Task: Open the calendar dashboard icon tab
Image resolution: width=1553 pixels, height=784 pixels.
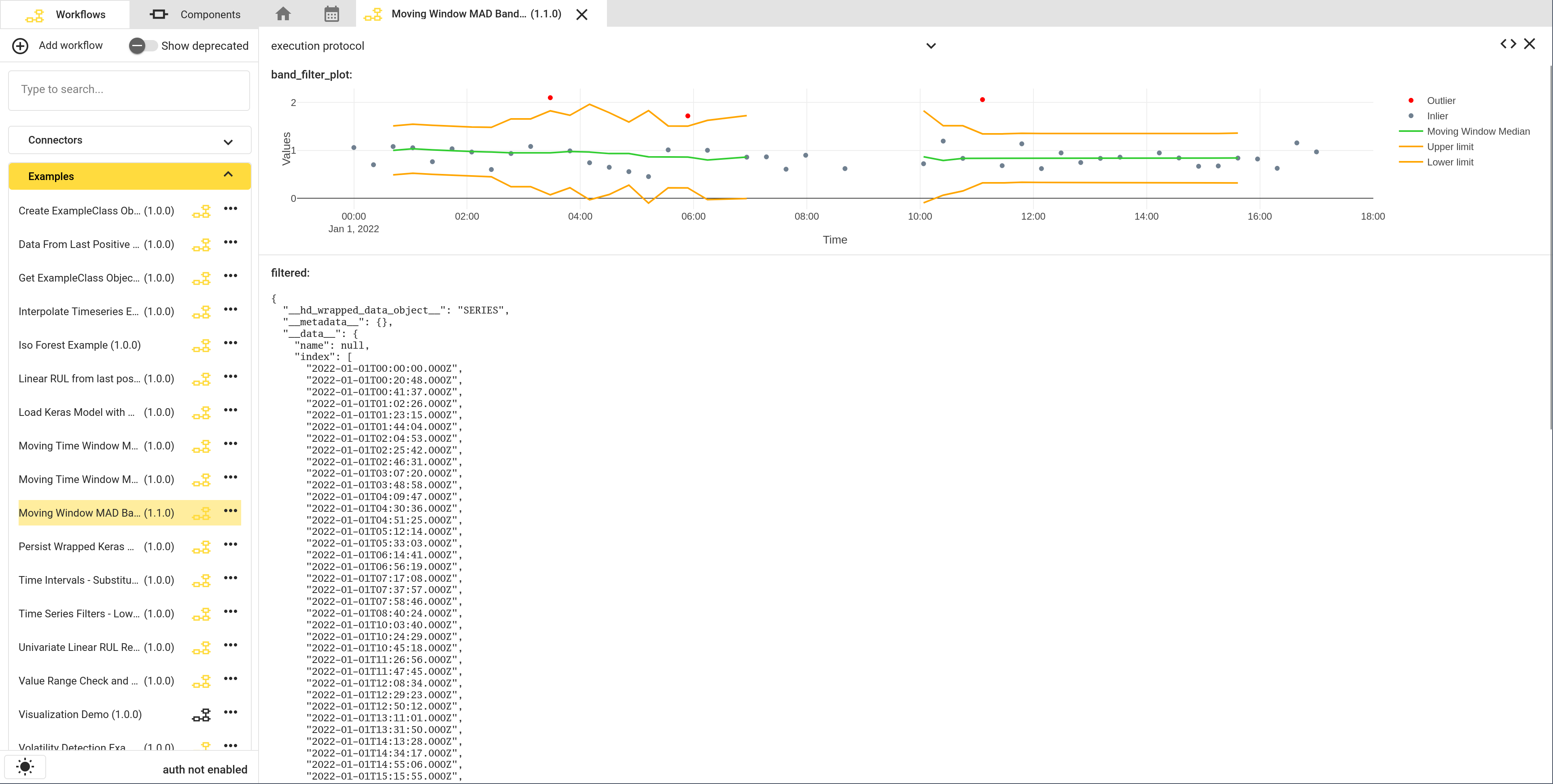Action: [x=331, y=14]
